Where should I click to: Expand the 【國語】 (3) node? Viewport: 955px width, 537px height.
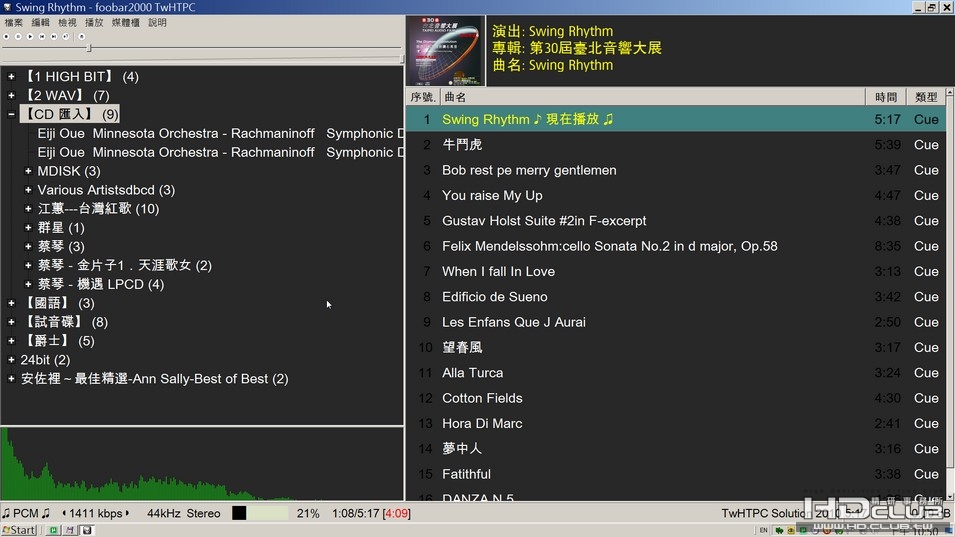pos(11,303)
